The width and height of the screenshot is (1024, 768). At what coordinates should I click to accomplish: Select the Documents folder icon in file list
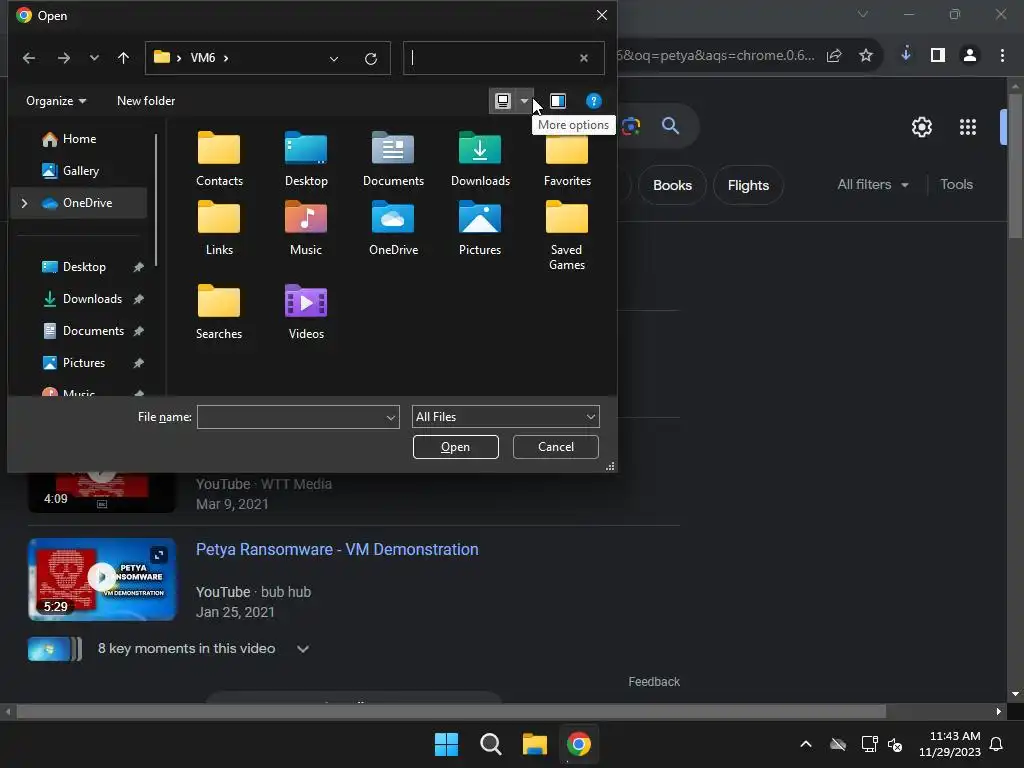393,159
